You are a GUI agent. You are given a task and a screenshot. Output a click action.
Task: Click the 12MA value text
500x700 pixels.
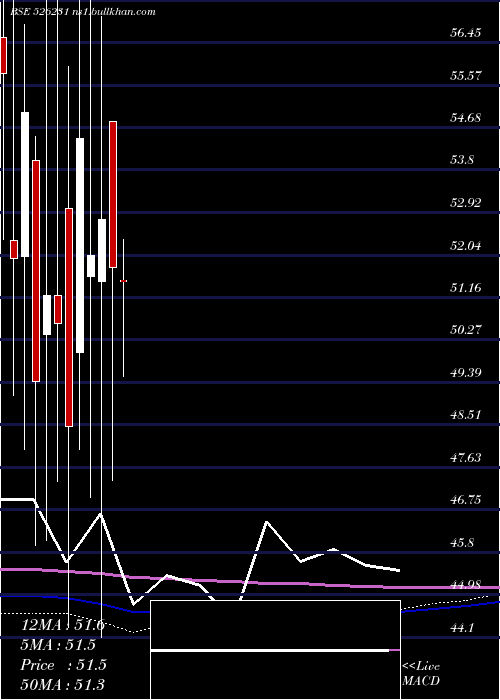[x=63, y=625]
